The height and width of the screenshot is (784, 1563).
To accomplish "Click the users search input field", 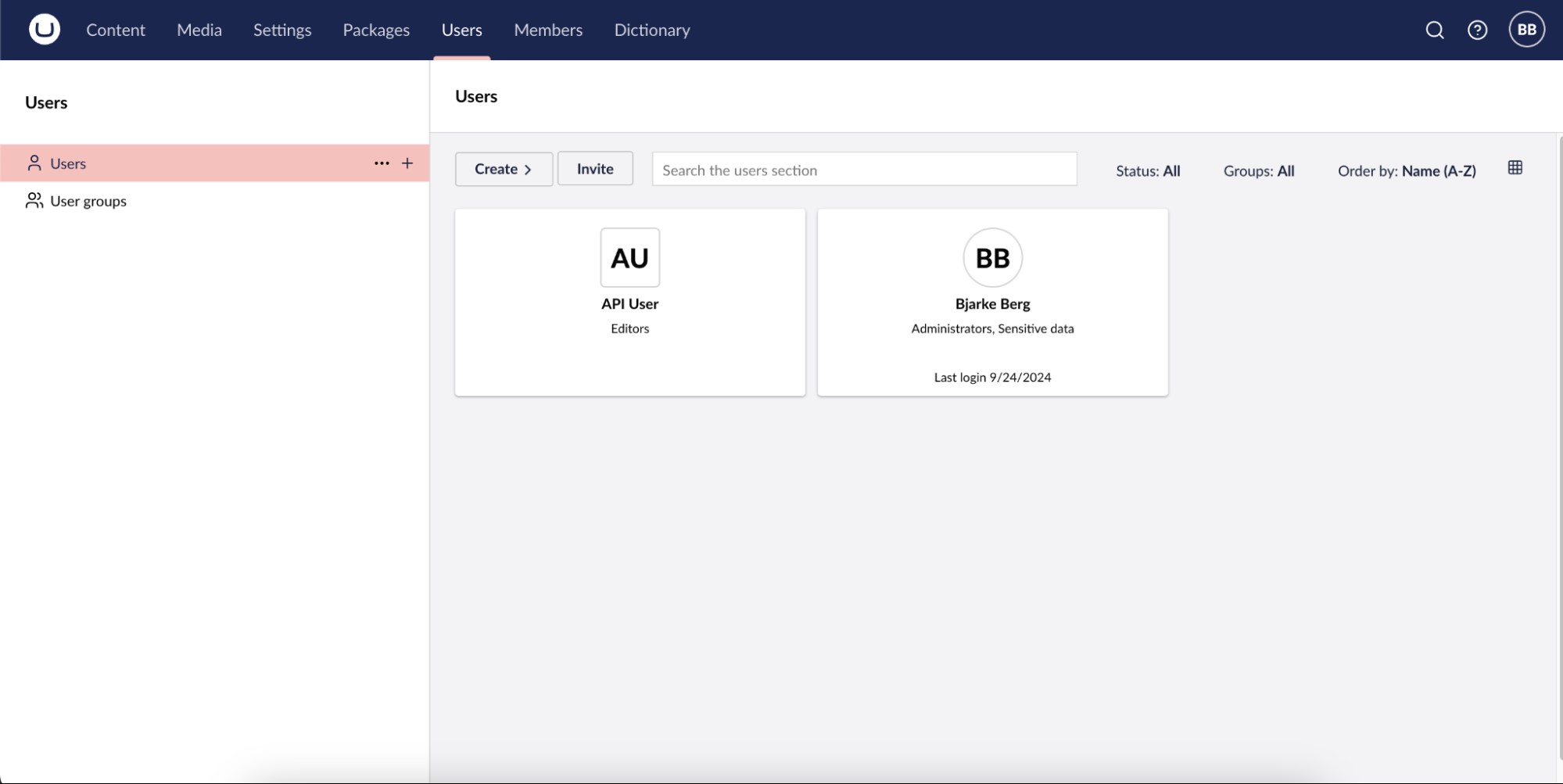I will pyautogui.click(x=864, y=169).
